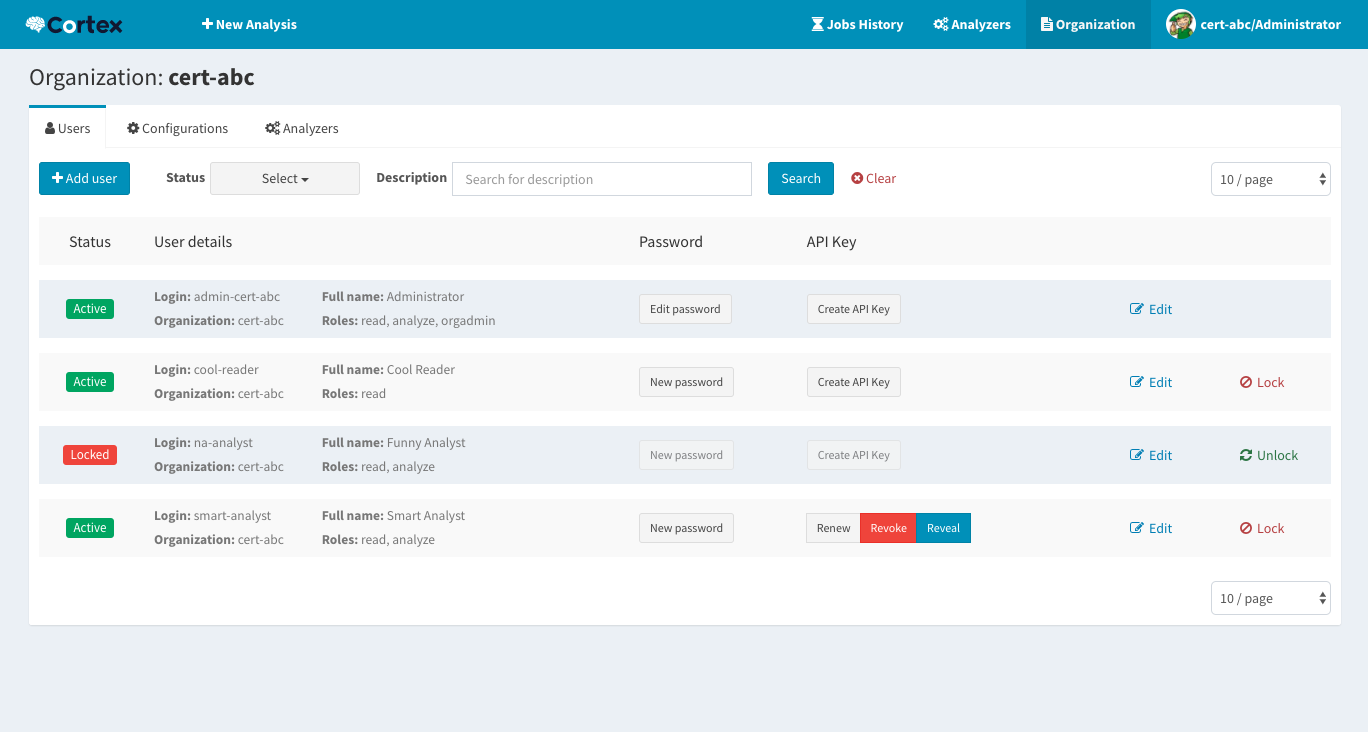1368x732 pixels.
Task: Change the top page size selector
Action: [1270, 178]
